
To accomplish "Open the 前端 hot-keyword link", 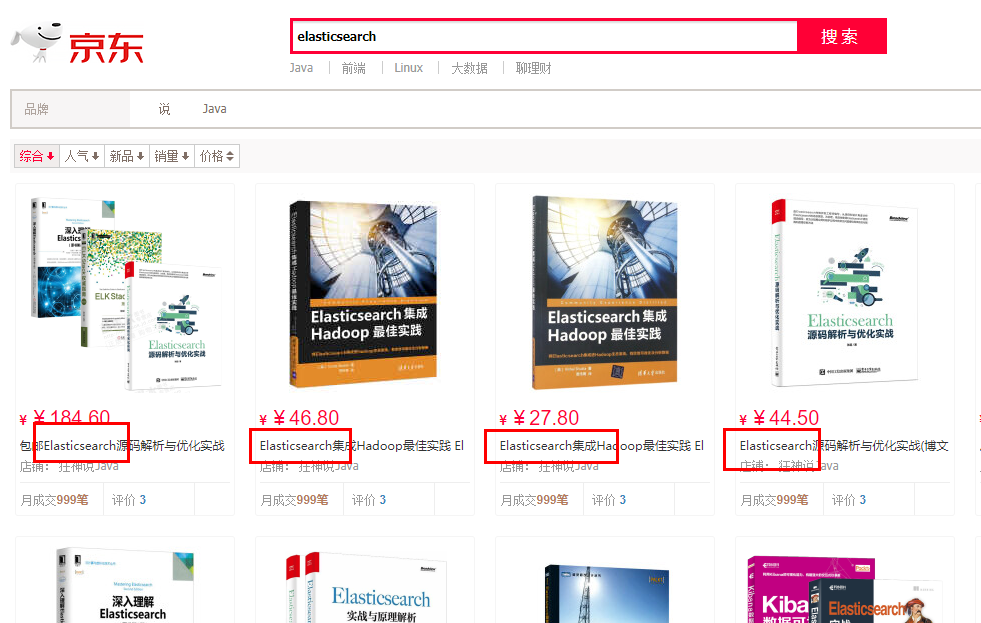I will [353, 68].
